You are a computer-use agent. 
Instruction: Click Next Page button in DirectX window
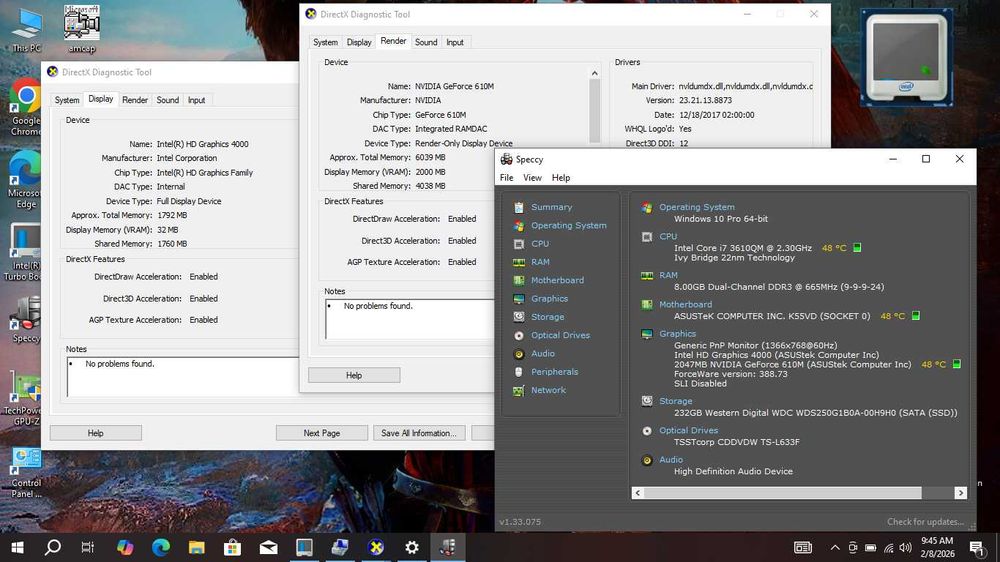pos(321,433)
